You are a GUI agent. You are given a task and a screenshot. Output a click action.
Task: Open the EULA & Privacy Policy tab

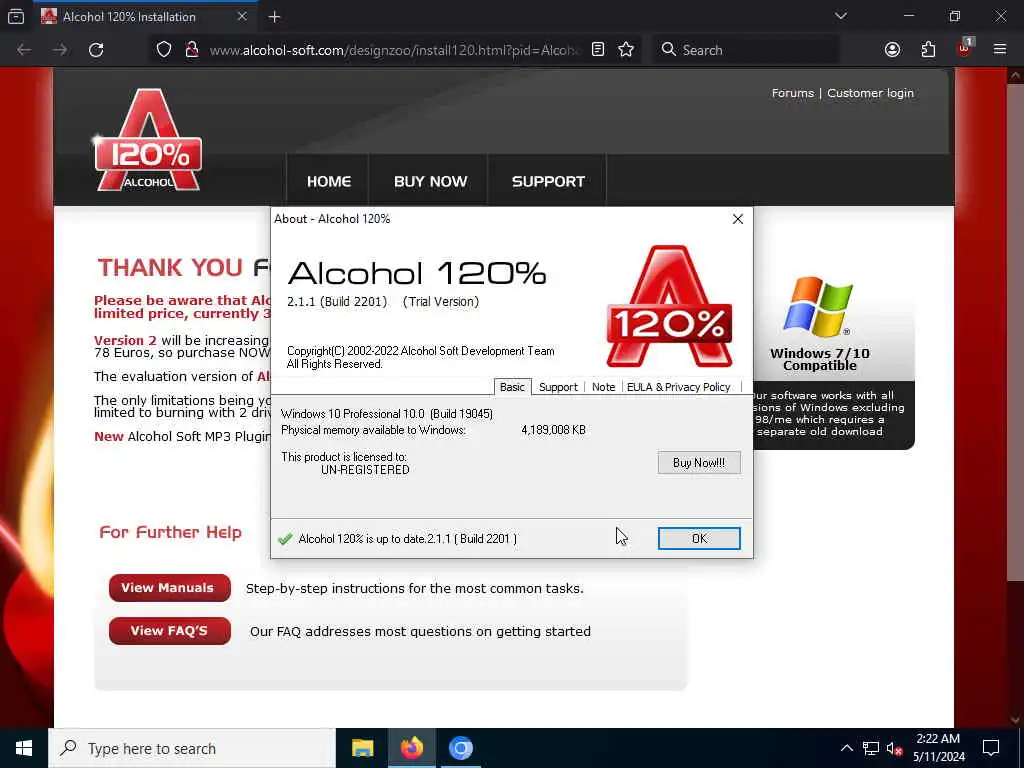[679, 387]
